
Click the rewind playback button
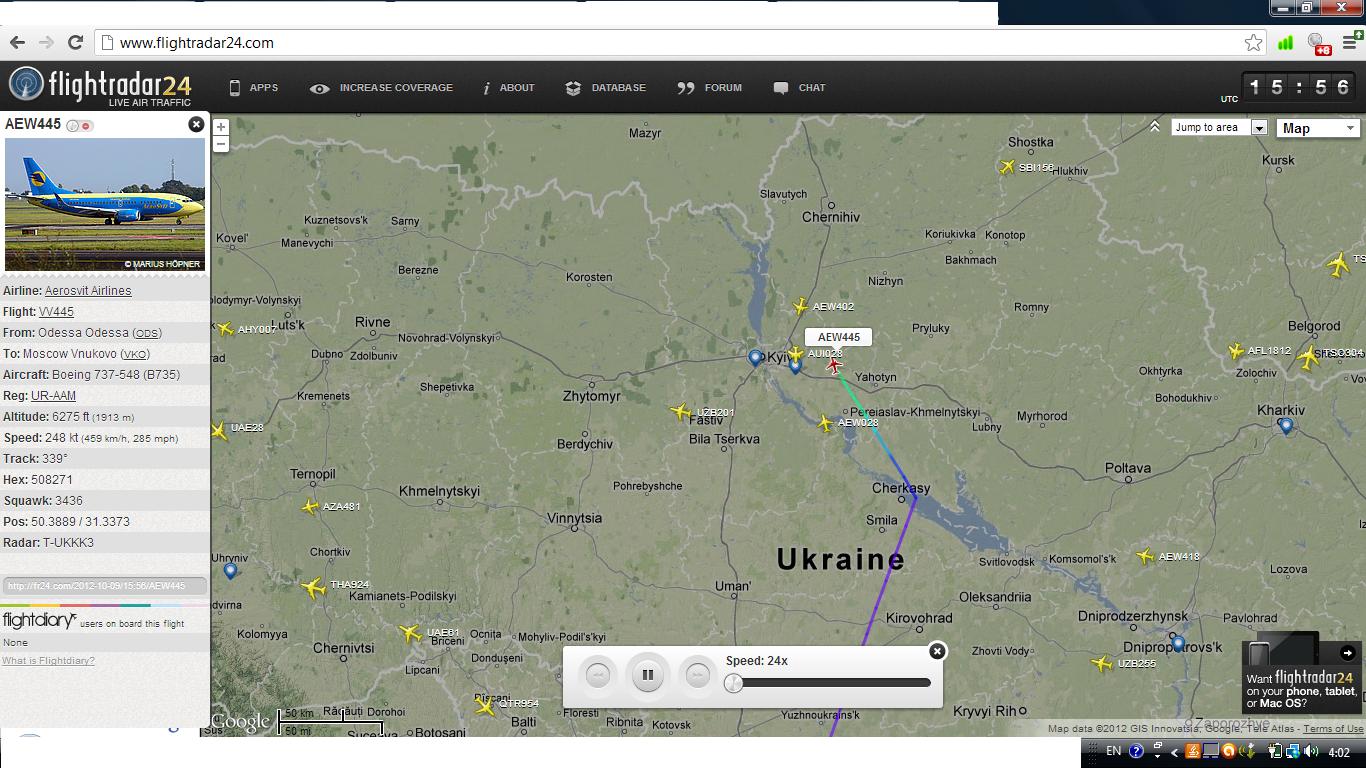598,675
